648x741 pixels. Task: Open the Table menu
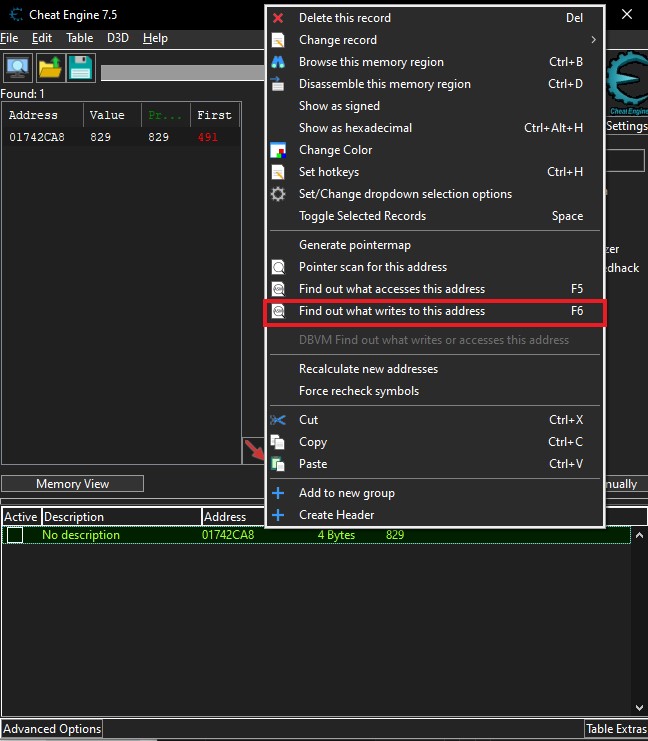79,38
